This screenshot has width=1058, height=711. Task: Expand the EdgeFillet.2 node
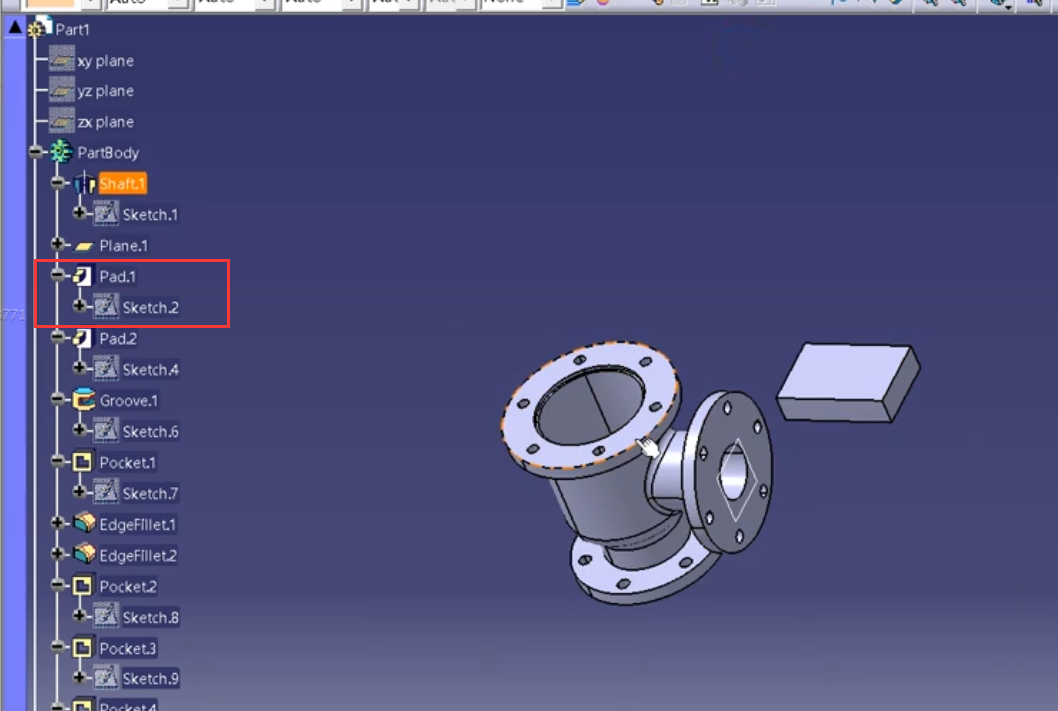[57, 554]
